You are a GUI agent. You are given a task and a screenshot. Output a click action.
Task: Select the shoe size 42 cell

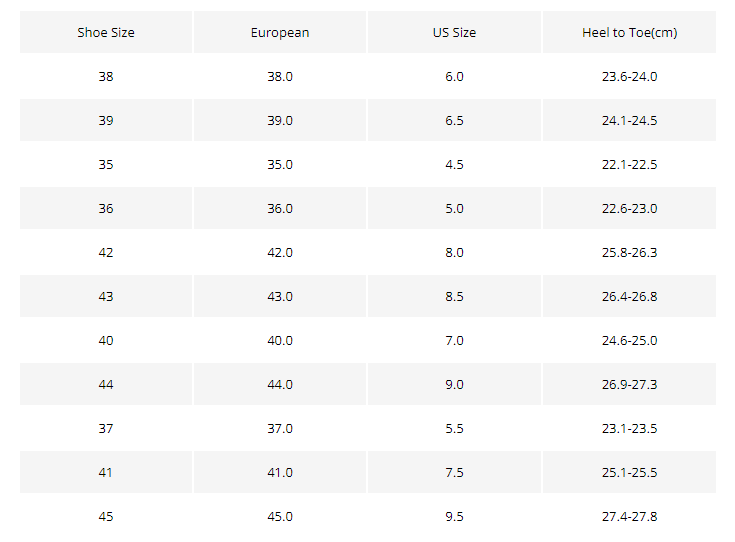[x=106, y=253]
